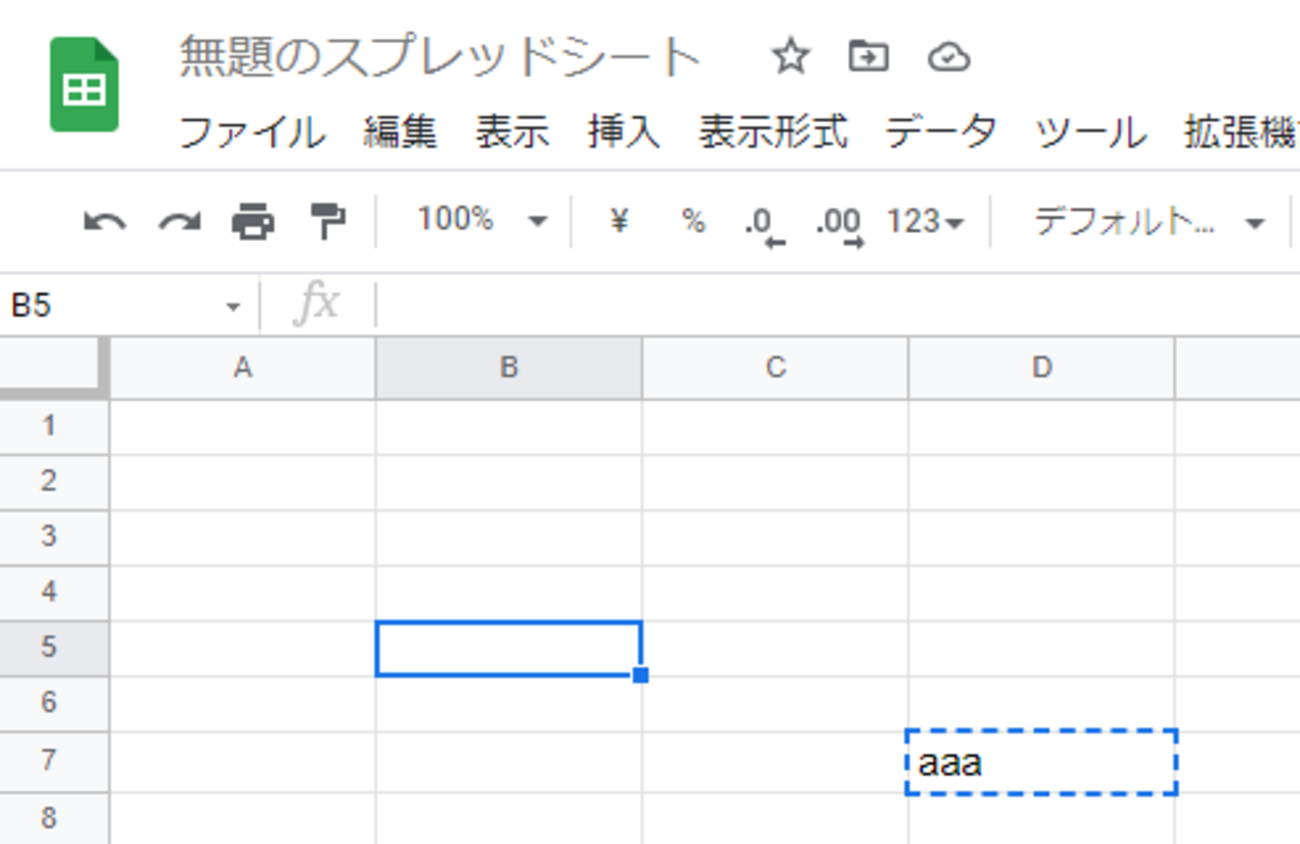Select the paint format roller icon
Viewport: 1300px width, 844px height.
327,221
